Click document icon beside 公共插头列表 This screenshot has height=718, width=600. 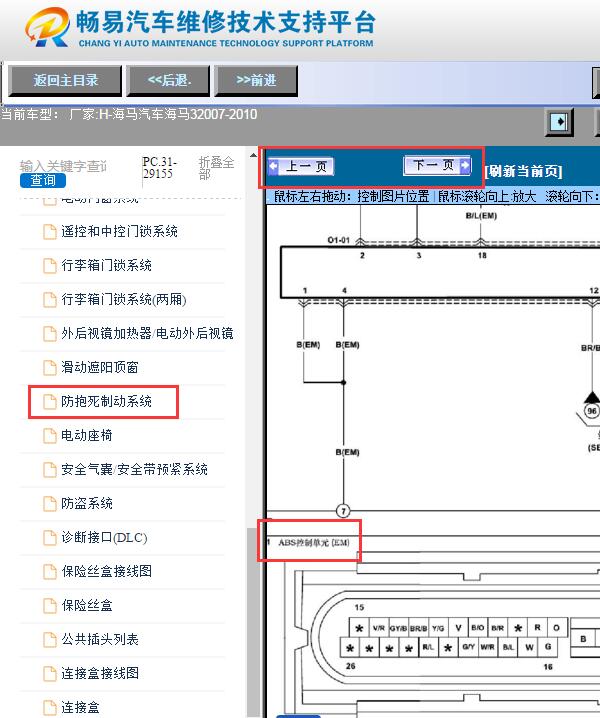pyautogui.click(x=49, y=639)
